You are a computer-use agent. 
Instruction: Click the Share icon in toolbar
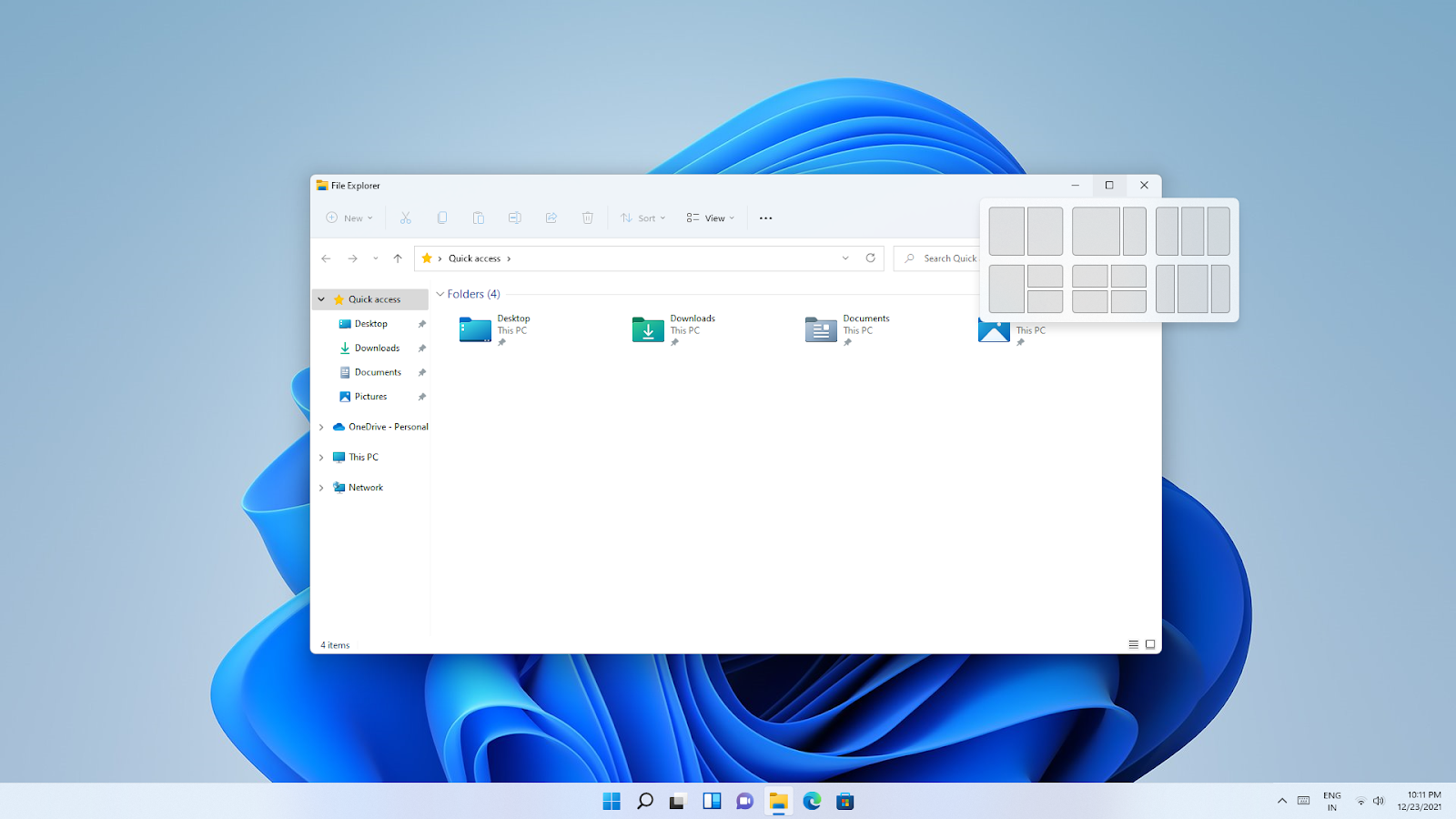(551, 218)
